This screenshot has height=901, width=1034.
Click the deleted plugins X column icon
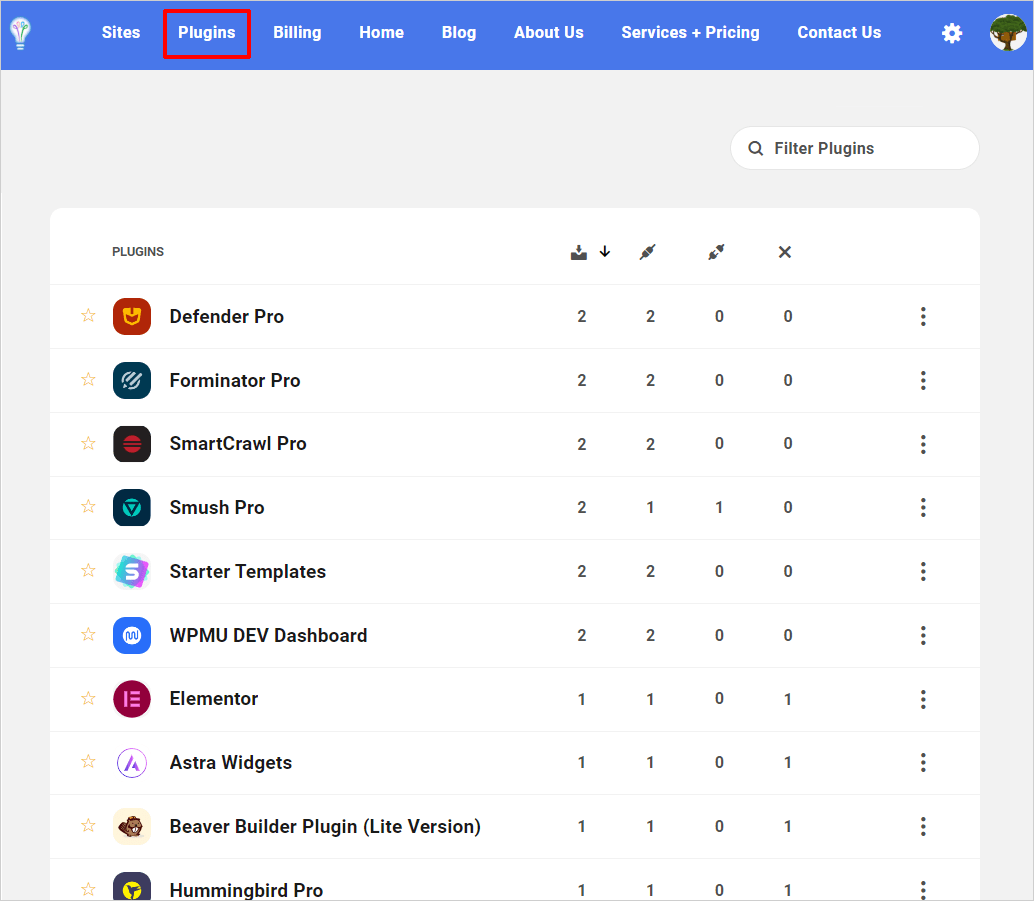785,252
